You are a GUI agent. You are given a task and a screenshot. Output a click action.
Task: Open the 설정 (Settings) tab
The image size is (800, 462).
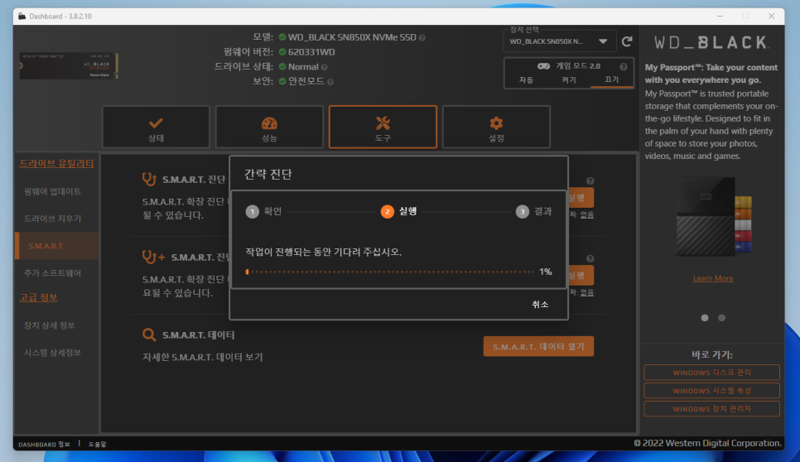(x=496, y=127)
